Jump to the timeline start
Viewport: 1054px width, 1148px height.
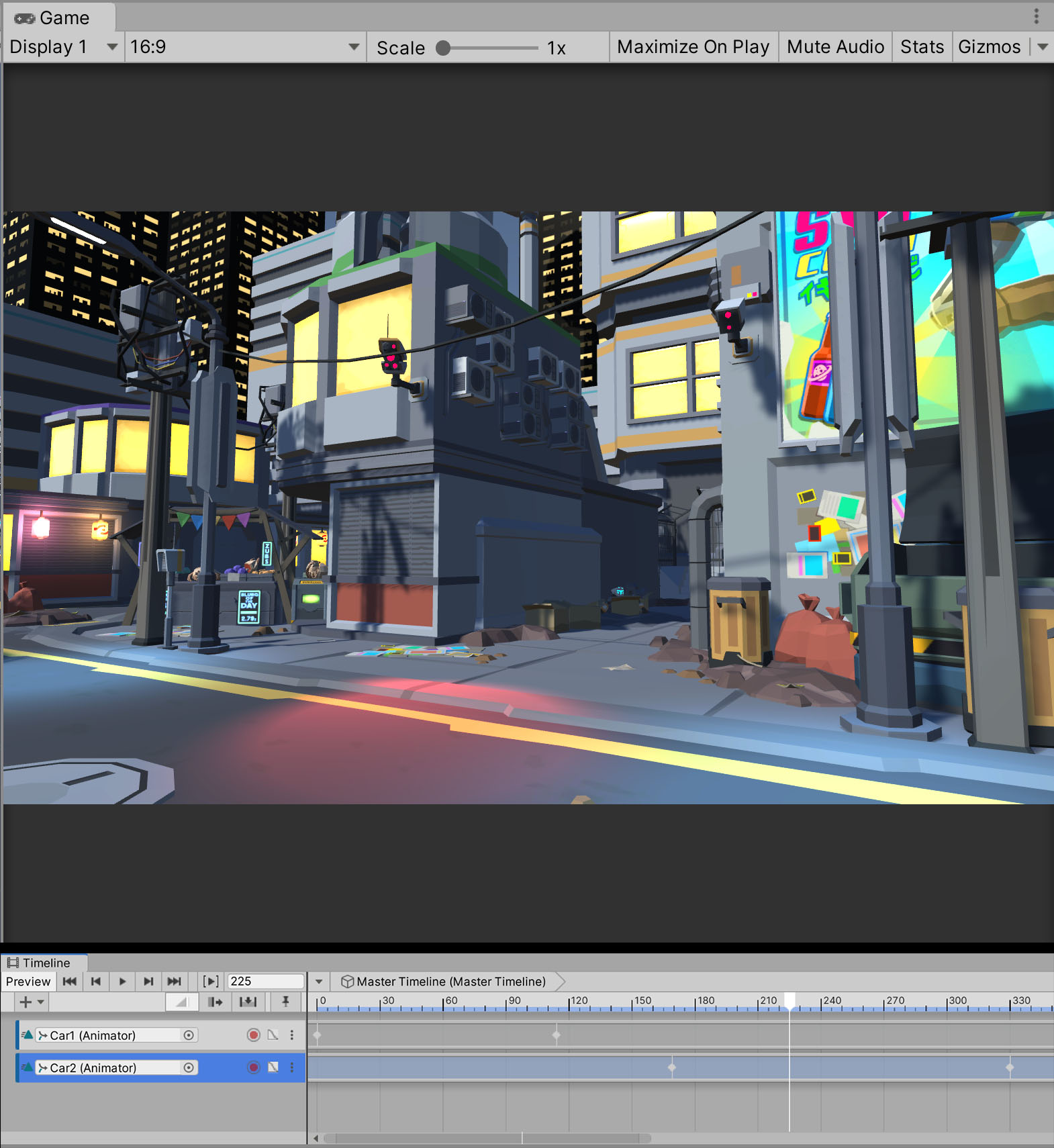tap(69, 982)
